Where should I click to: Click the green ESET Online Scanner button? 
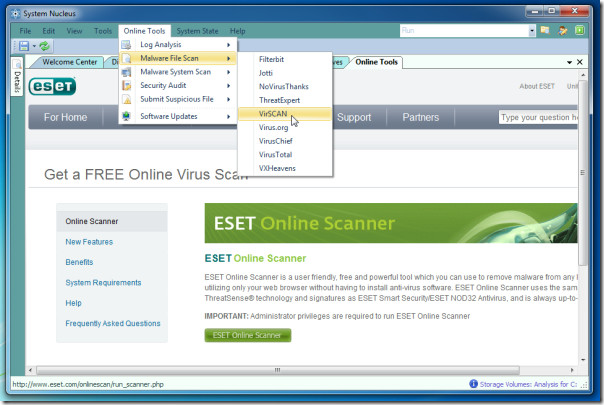pyautogui.click(x=248, y=335)
